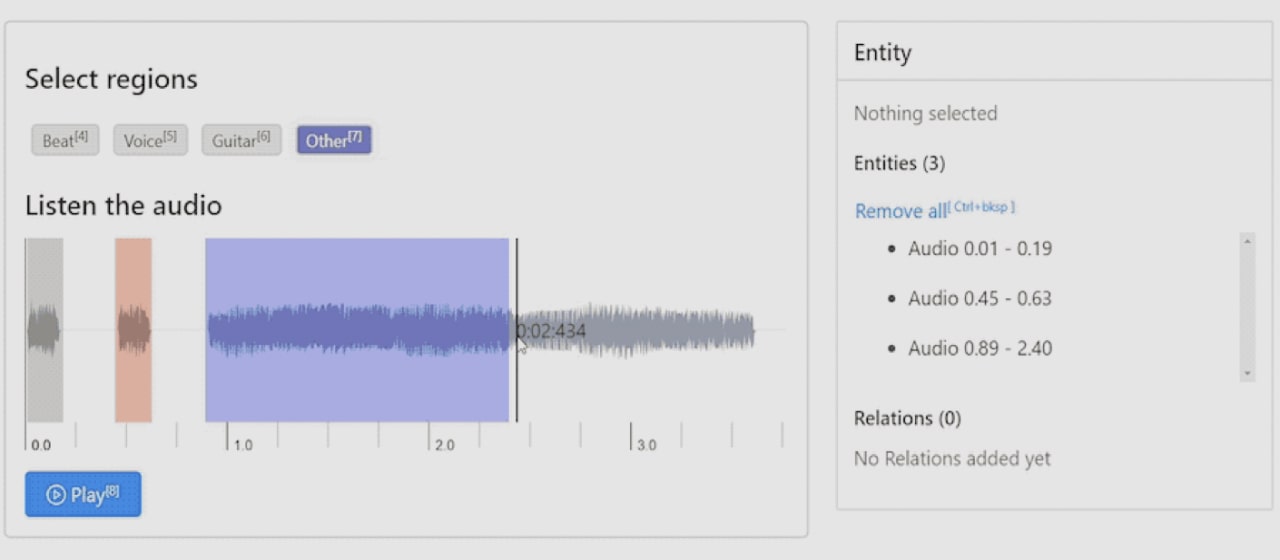Pick entity Audio 0.89 - 2.40

[x=979, y=348]
